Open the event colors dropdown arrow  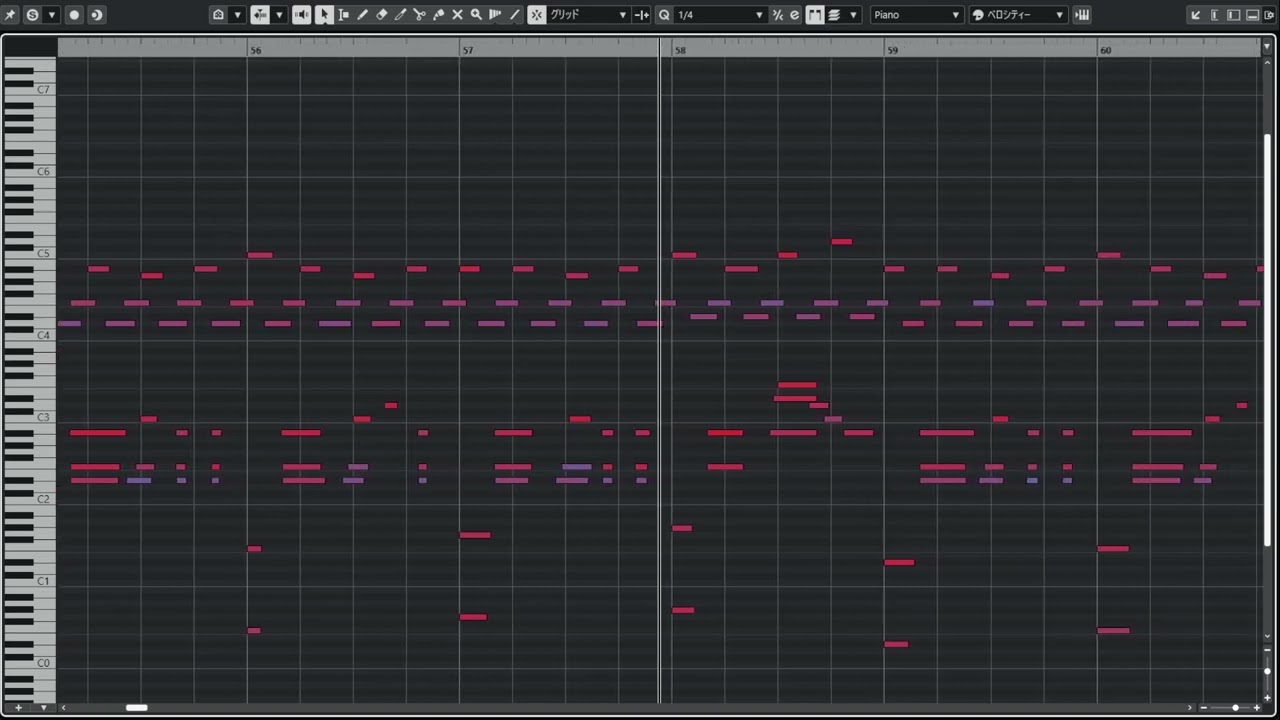[x=855, y=15]
